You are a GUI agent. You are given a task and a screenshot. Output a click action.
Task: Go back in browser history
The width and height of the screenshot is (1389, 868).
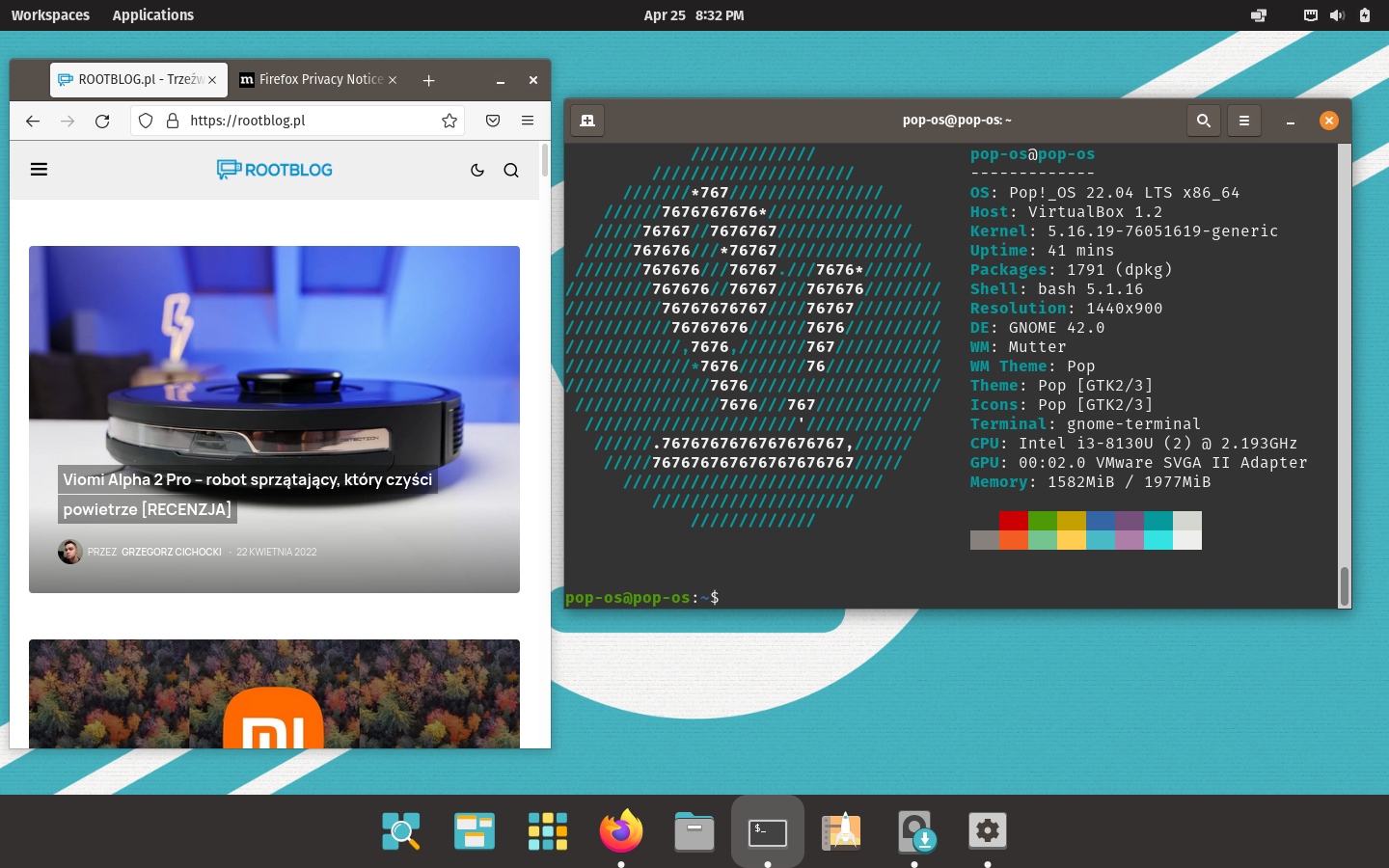[x=32, y=121]
